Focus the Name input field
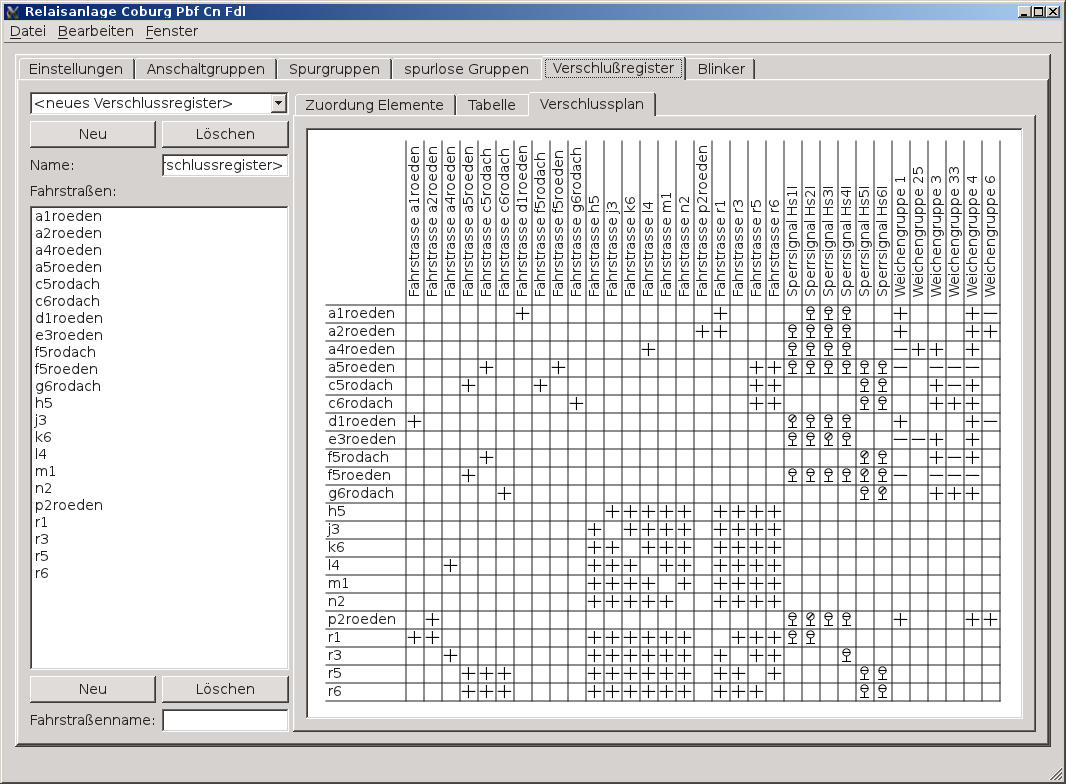 click(x=225, y=165)
